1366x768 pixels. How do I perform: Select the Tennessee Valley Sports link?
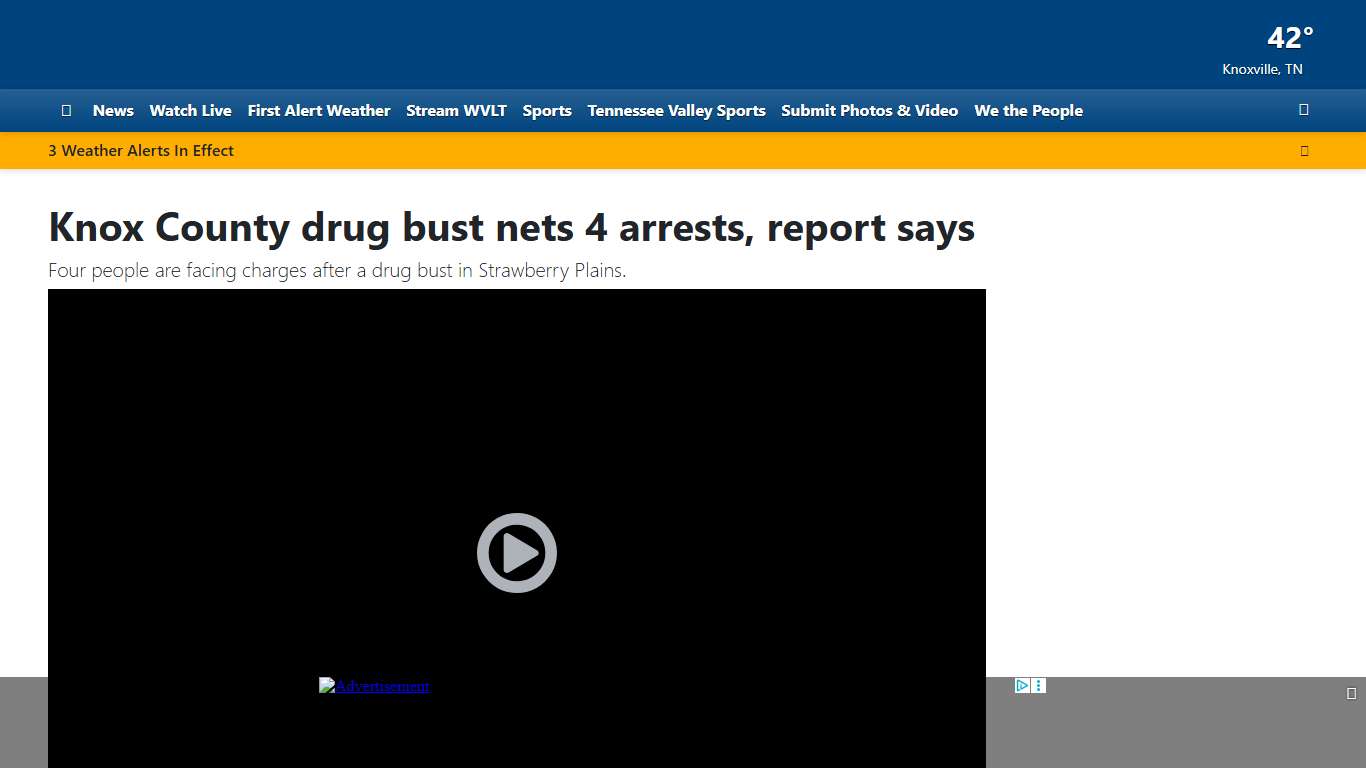[676, 110]
